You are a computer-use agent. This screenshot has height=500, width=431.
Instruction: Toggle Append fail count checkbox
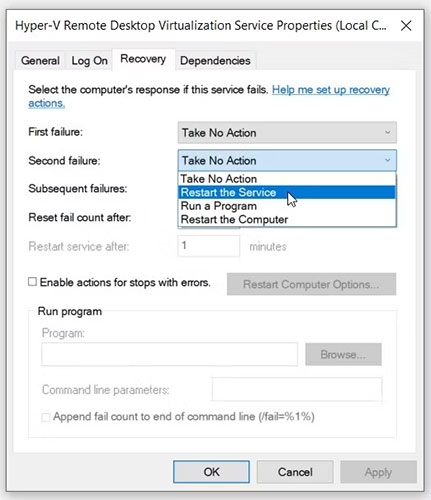46,417
